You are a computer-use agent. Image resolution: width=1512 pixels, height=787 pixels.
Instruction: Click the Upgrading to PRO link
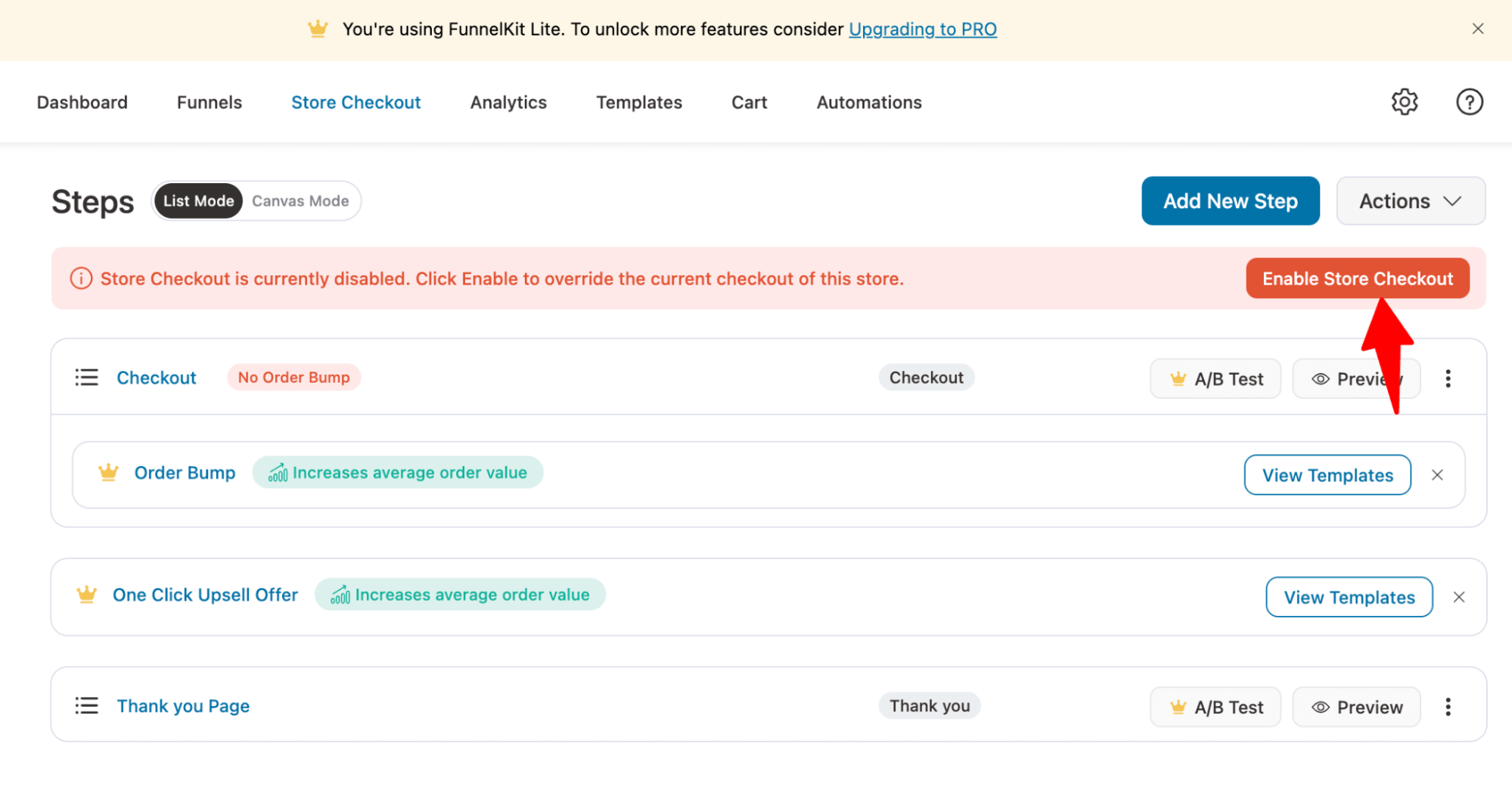tap(923, 30)
